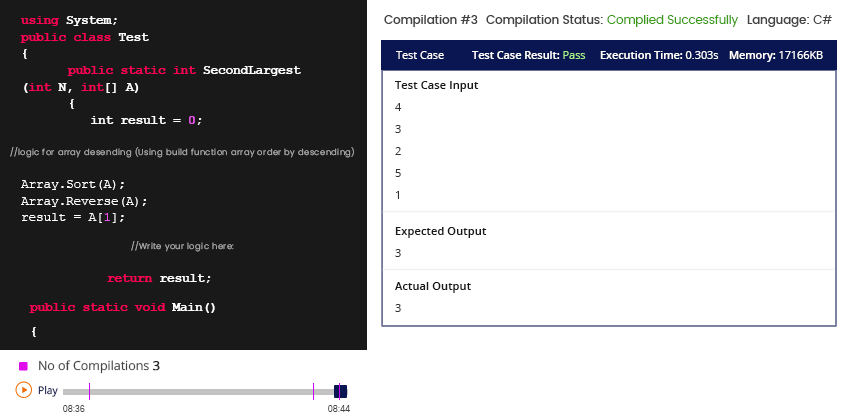Select the Test Case header label
The image size is (850, 420).
click(420, 55)
